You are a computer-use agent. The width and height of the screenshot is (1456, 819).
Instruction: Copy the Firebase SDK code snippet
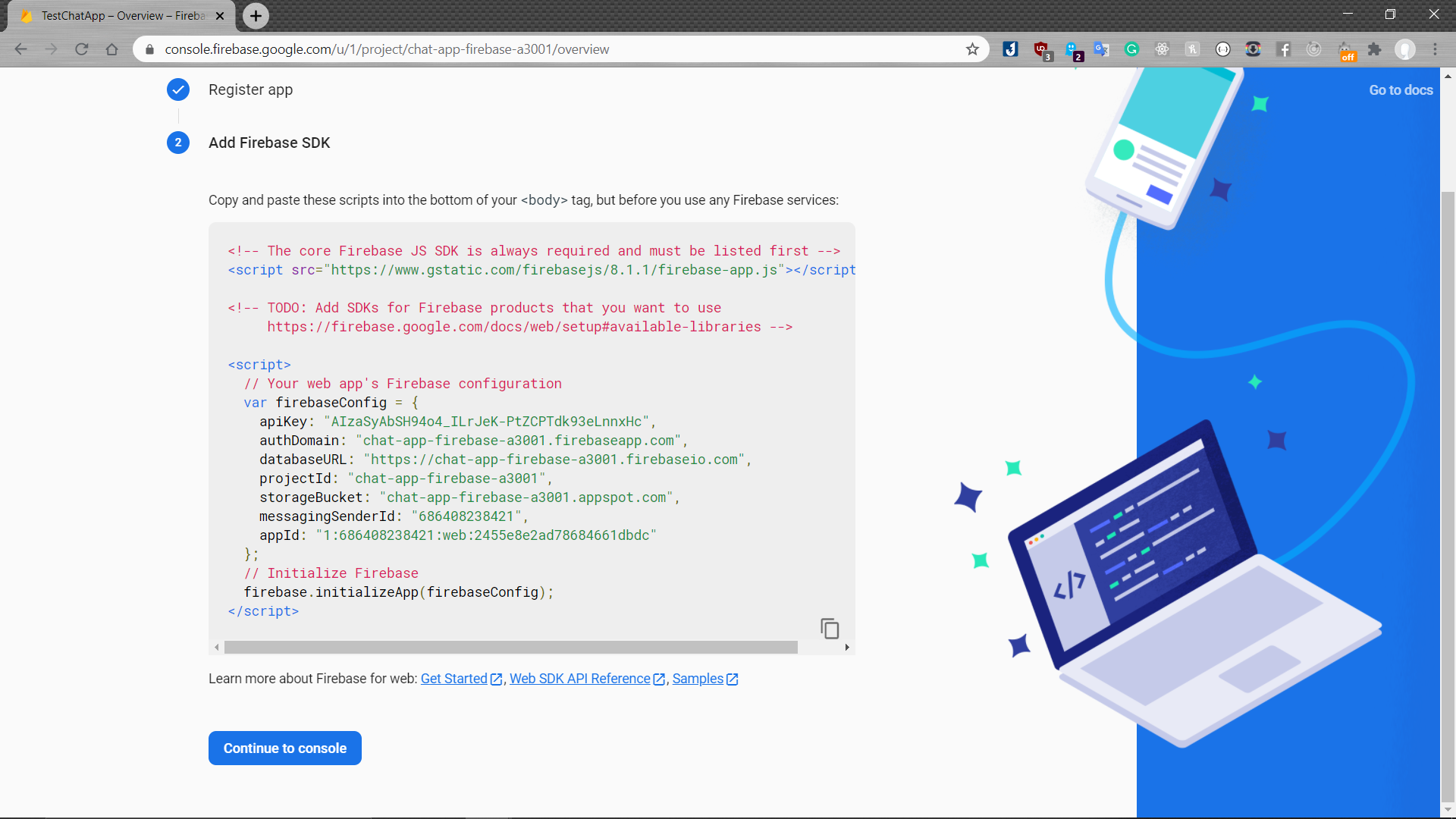tap(830, 628)
